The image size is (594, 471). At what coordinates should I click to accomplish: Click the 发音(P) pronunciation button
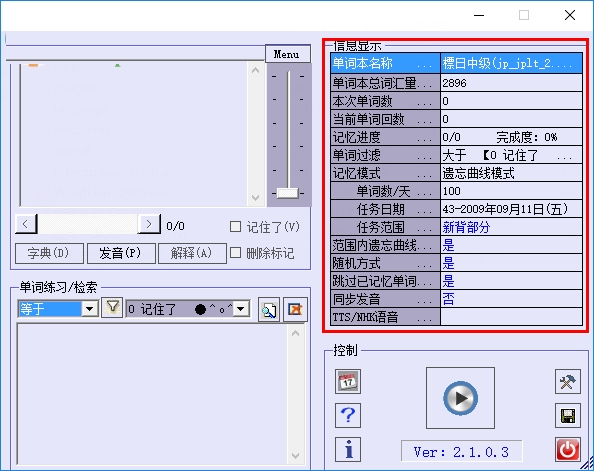[121, 253]
